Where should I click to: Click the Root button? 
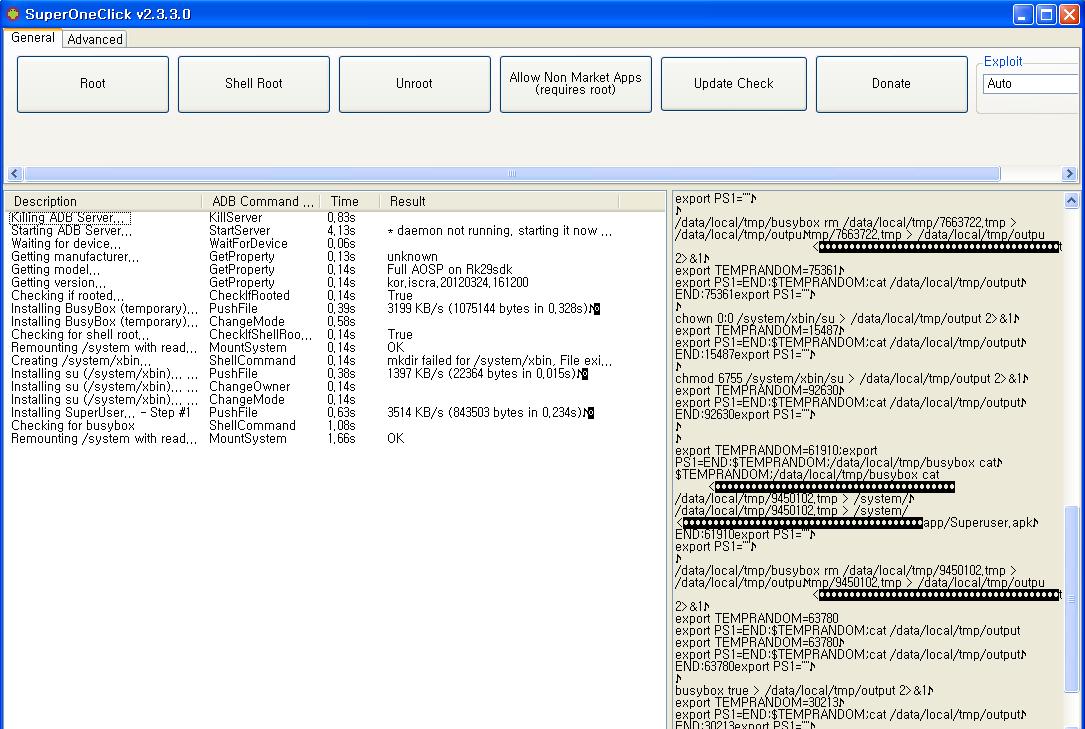[x=93, y=84]
